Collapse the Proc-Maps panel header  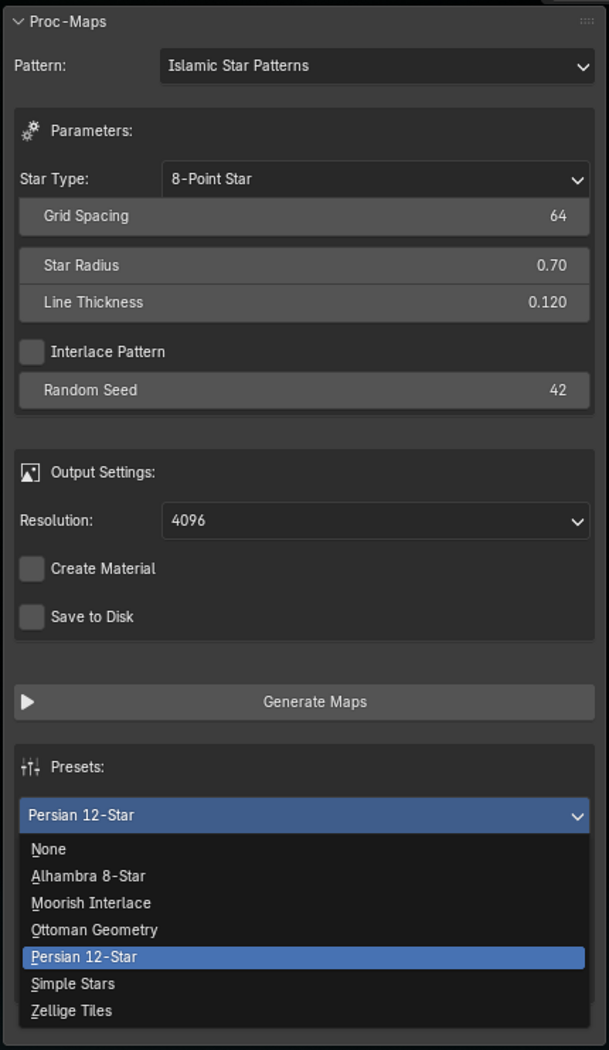[x=19, y=21]
